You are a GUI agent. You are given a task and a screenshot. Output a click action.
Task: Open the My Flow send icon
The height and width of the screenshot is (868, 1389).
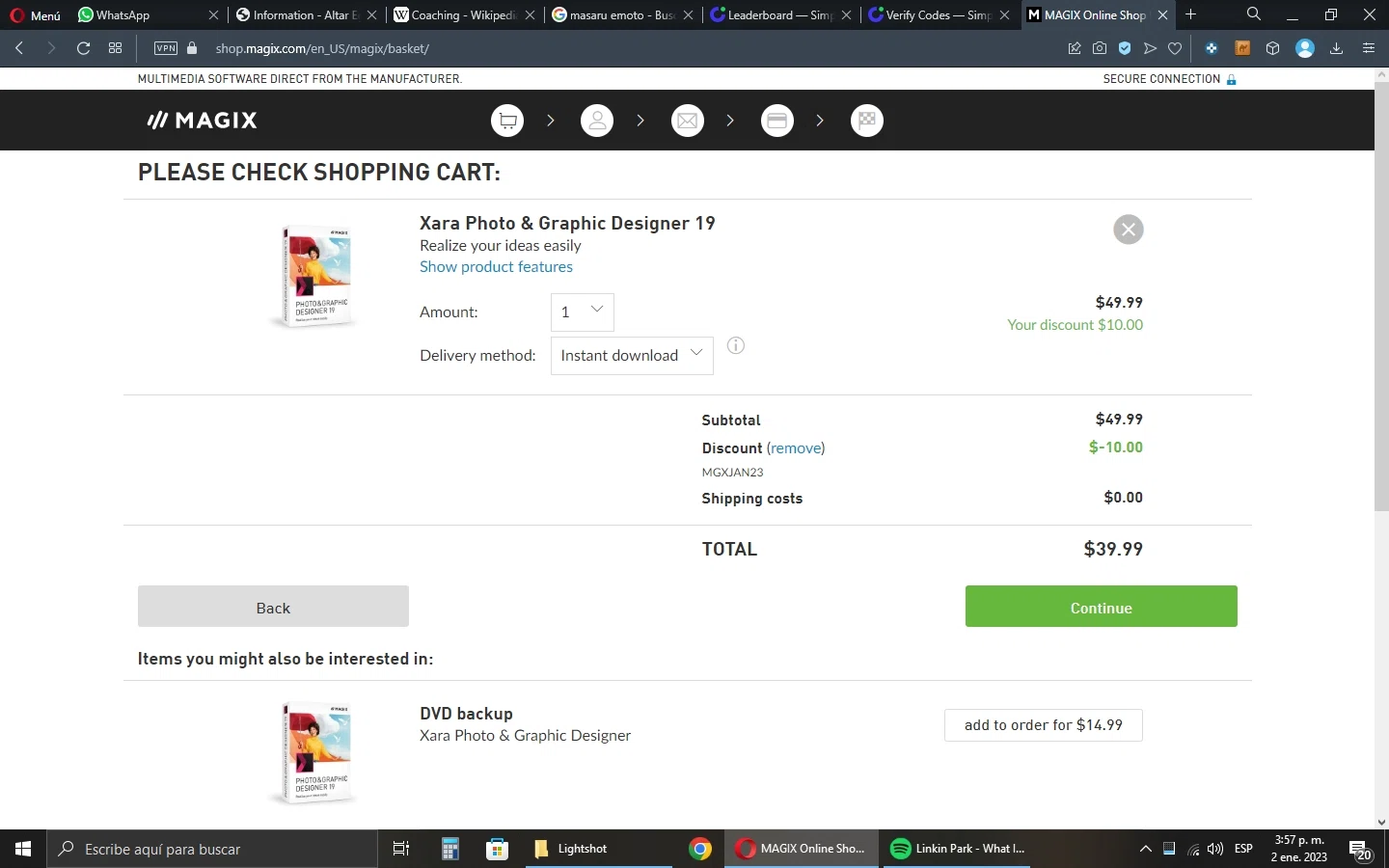click(x=1150, y=48)
